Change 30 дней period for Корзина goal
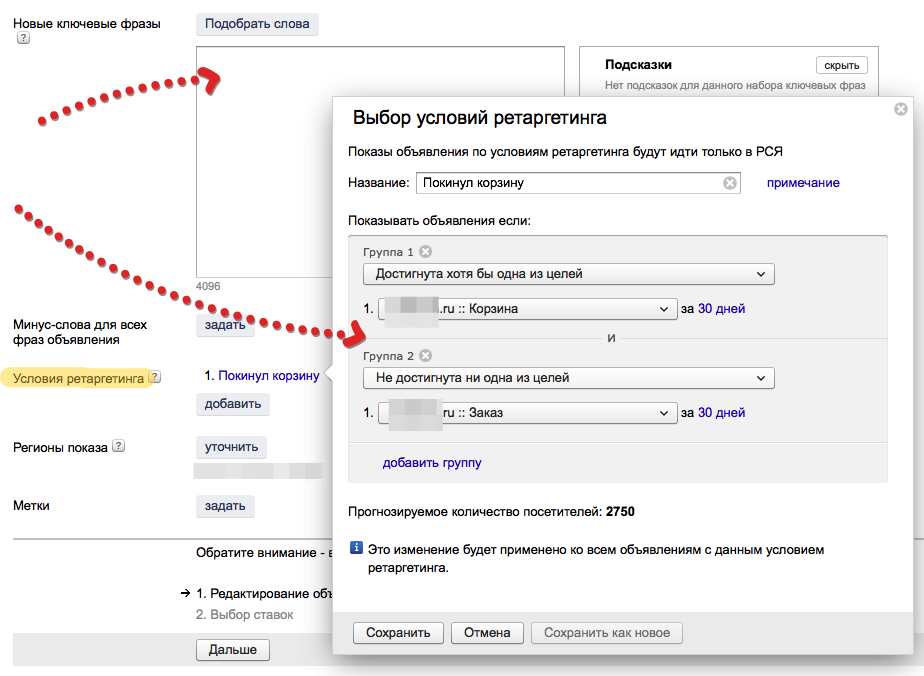The image size is (924, 676). [x=721, y=309]
